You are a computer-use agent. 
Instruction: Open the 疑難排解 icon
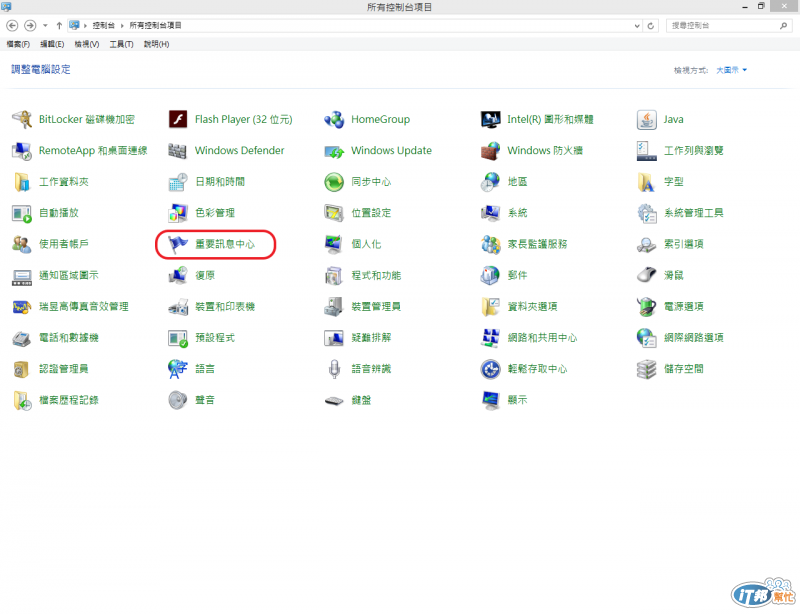click(334, 338)
